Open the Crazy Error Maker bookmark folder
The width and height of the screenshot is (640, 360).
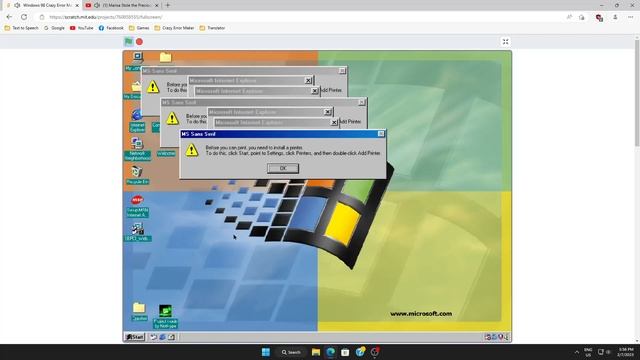point(174,28)
